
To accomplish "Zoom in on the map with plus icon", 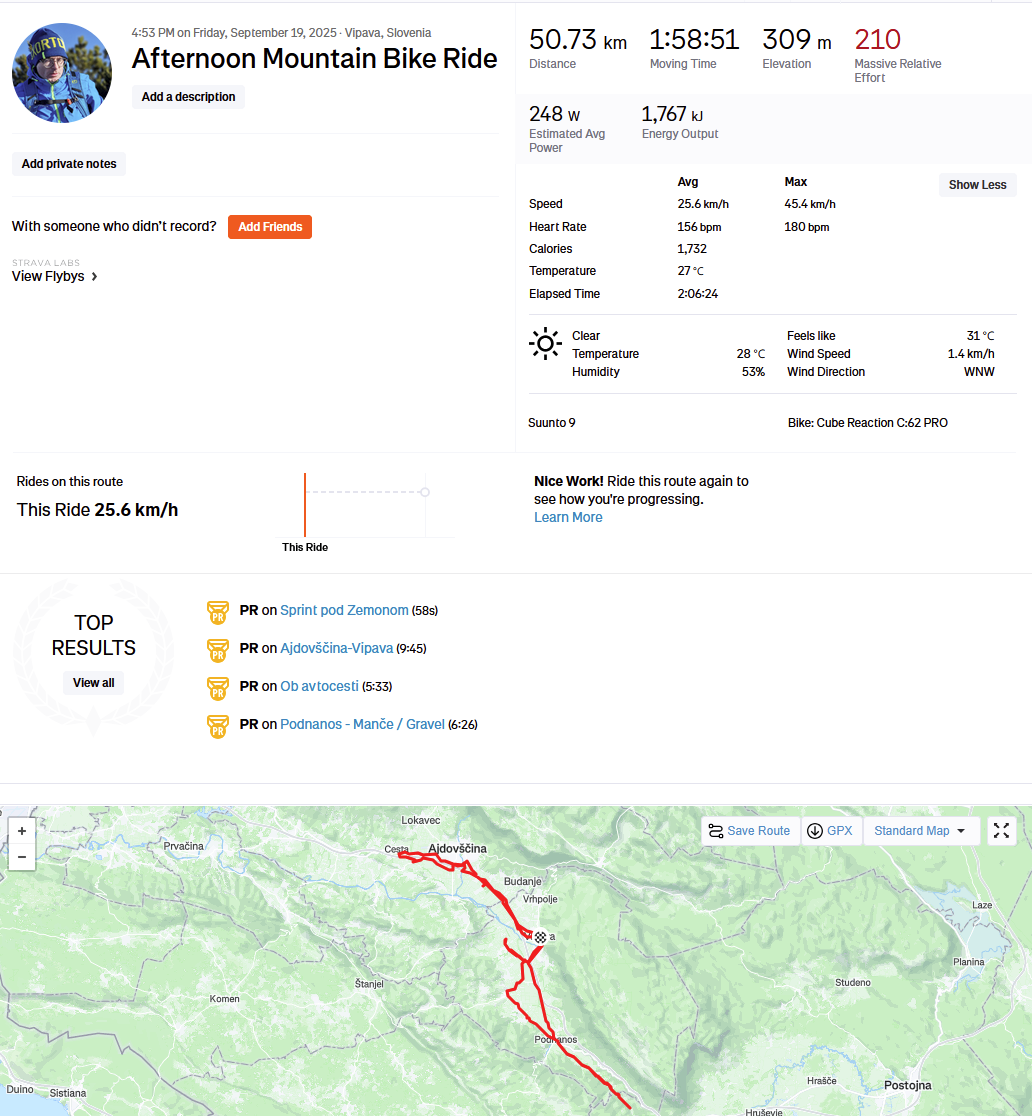I will click(22, 831).
